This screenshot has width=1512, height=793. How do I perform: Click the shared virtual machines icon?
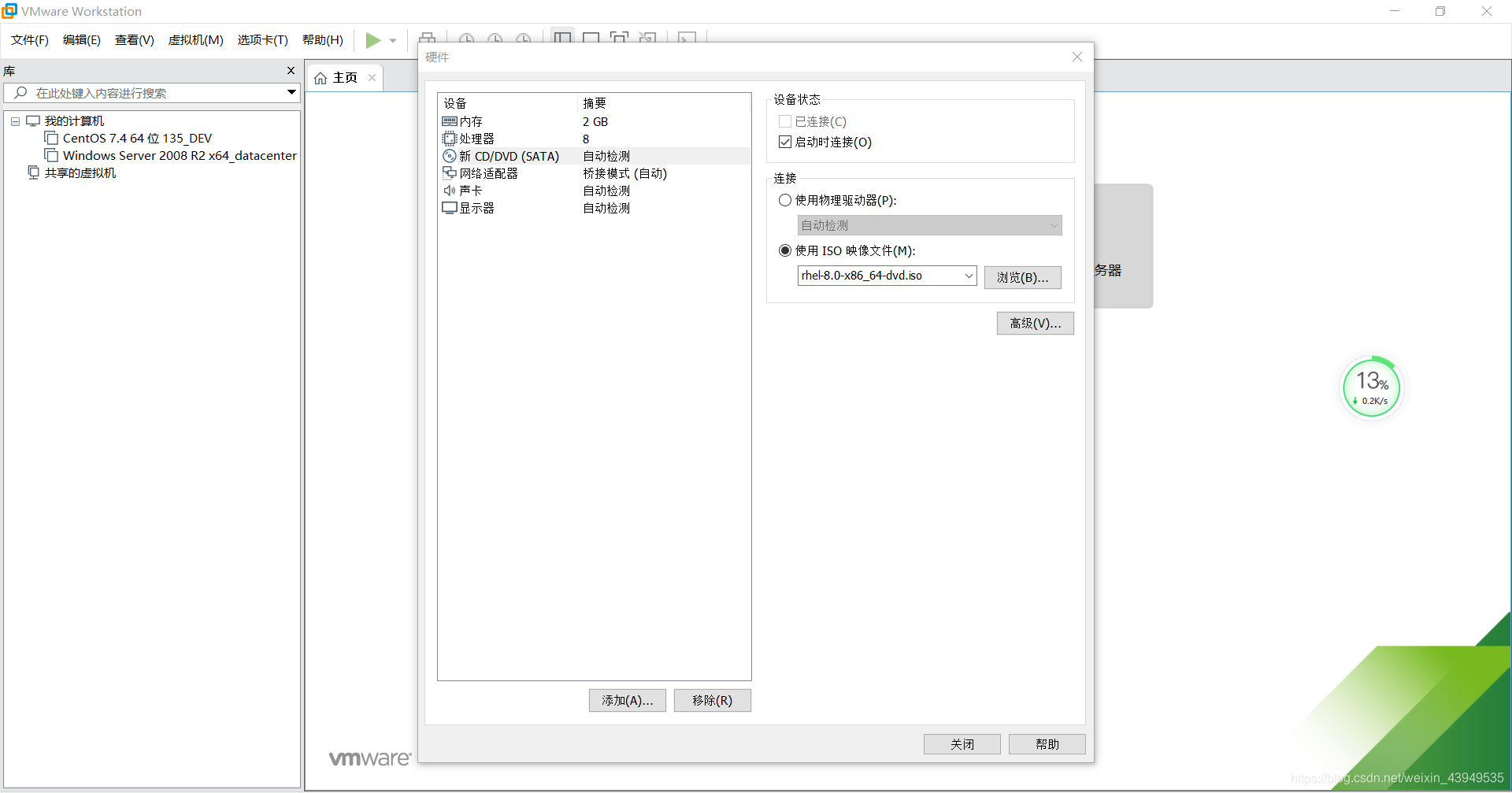pyautogui.click(x=33, y=172)
